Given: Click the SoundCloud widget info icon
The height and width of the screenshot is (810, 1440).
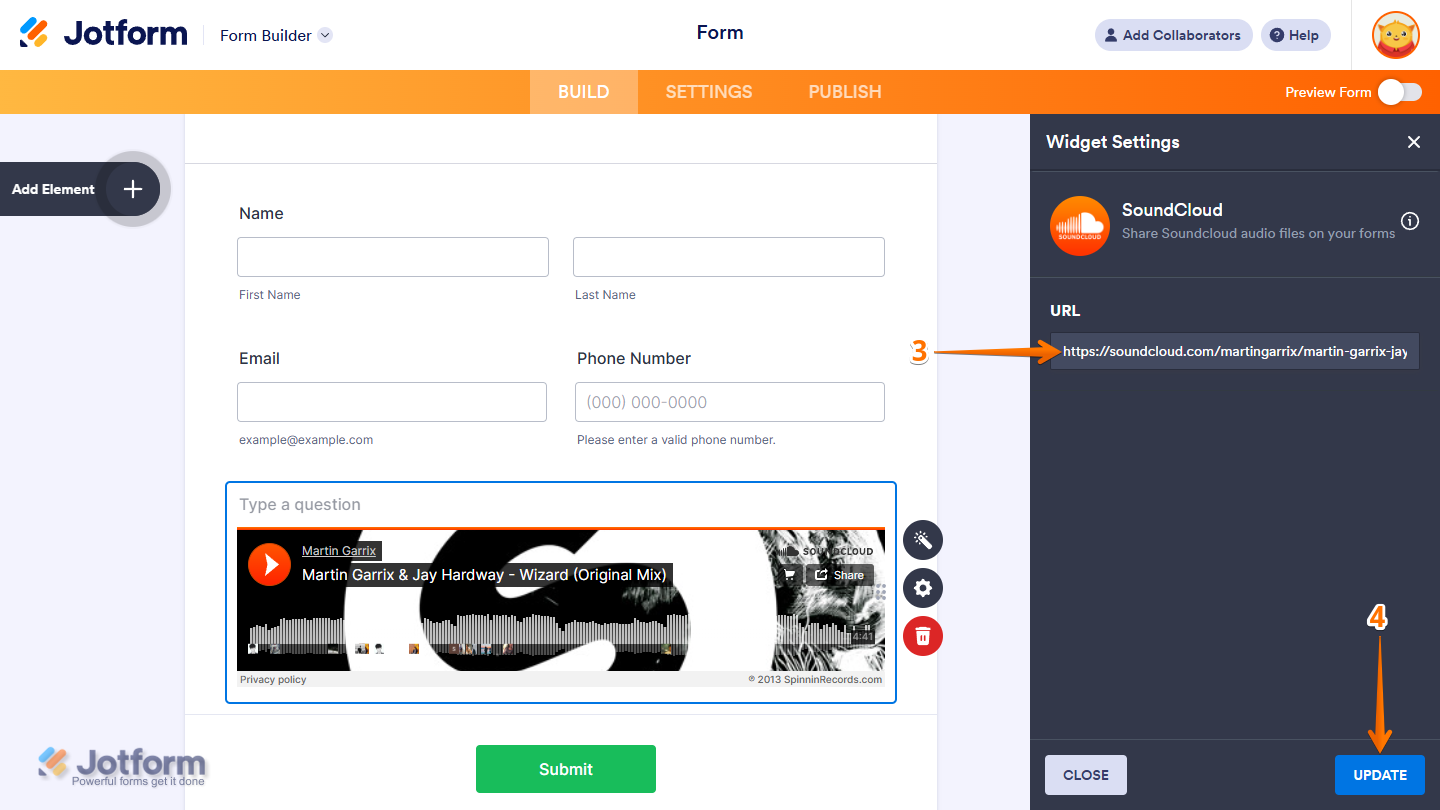Looking at the screenshot, I should point(1410,221).
